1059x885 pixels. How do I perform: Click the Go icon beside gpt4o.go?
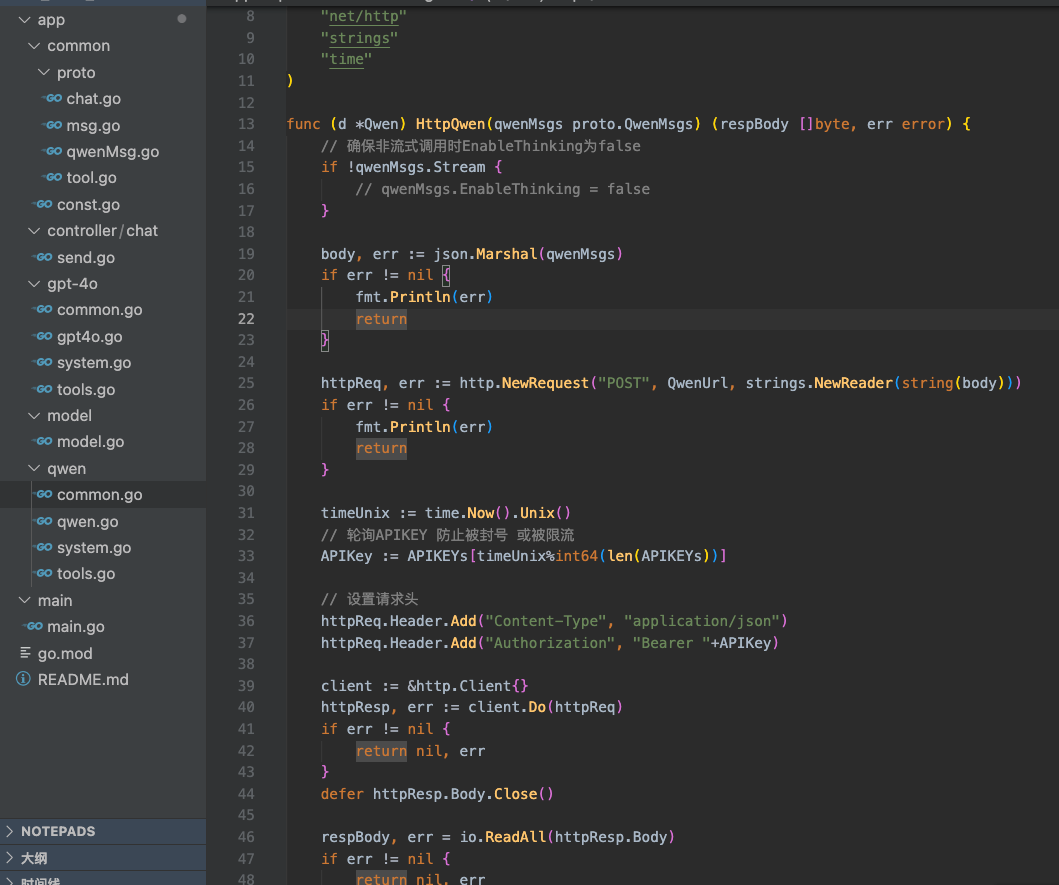43,337
